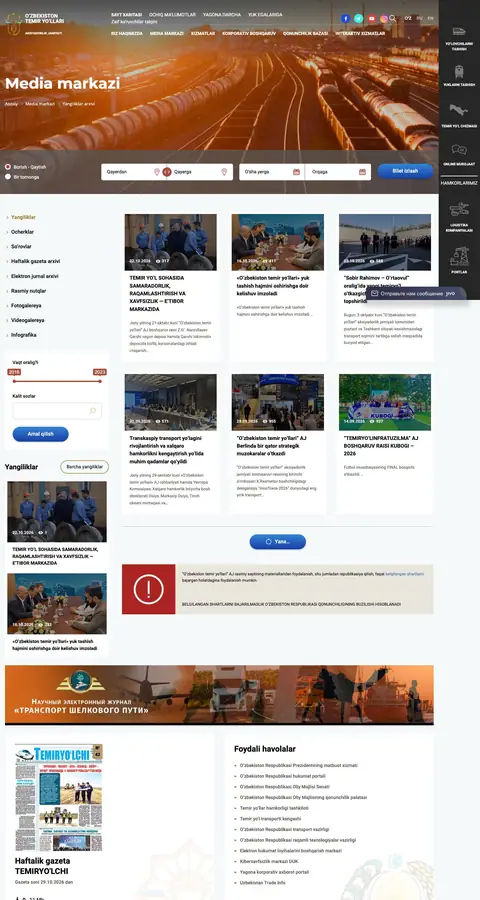Viewport: 480px width, 900px height.
Task: Click the header search magnifier icon
Action: (393, 18)
